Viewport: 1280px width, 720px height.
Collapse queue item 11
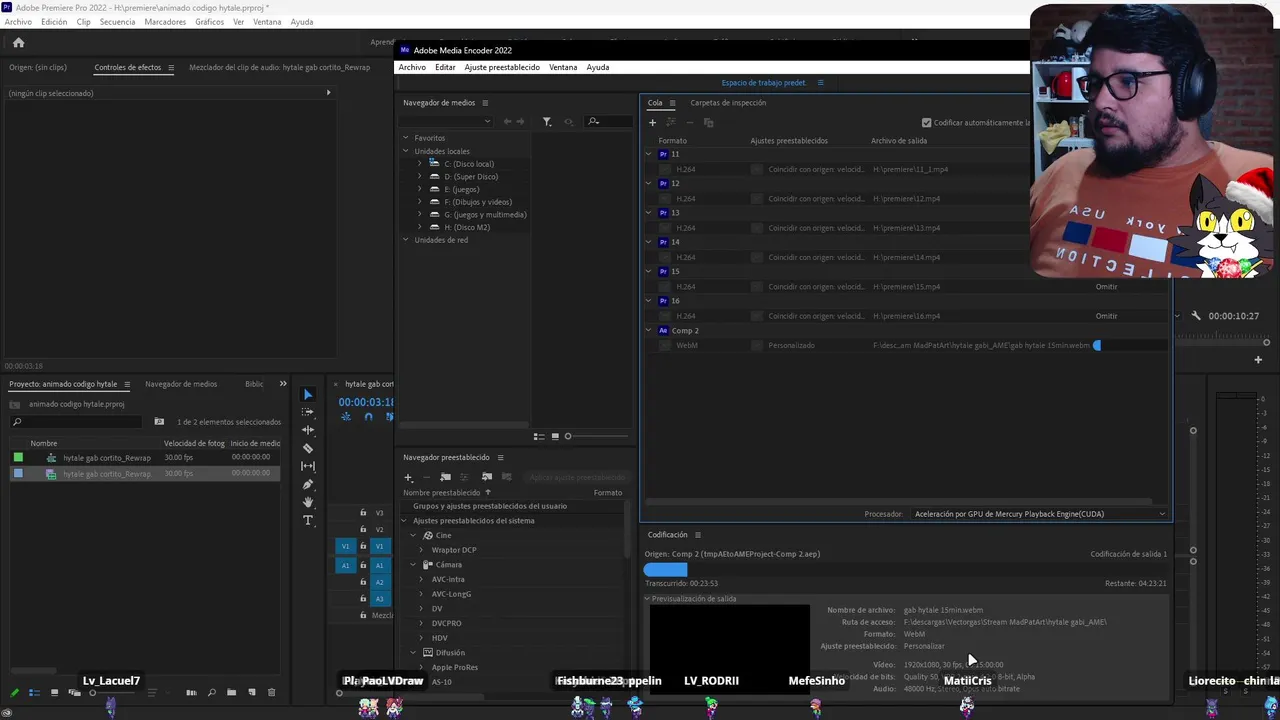point(649,154)
